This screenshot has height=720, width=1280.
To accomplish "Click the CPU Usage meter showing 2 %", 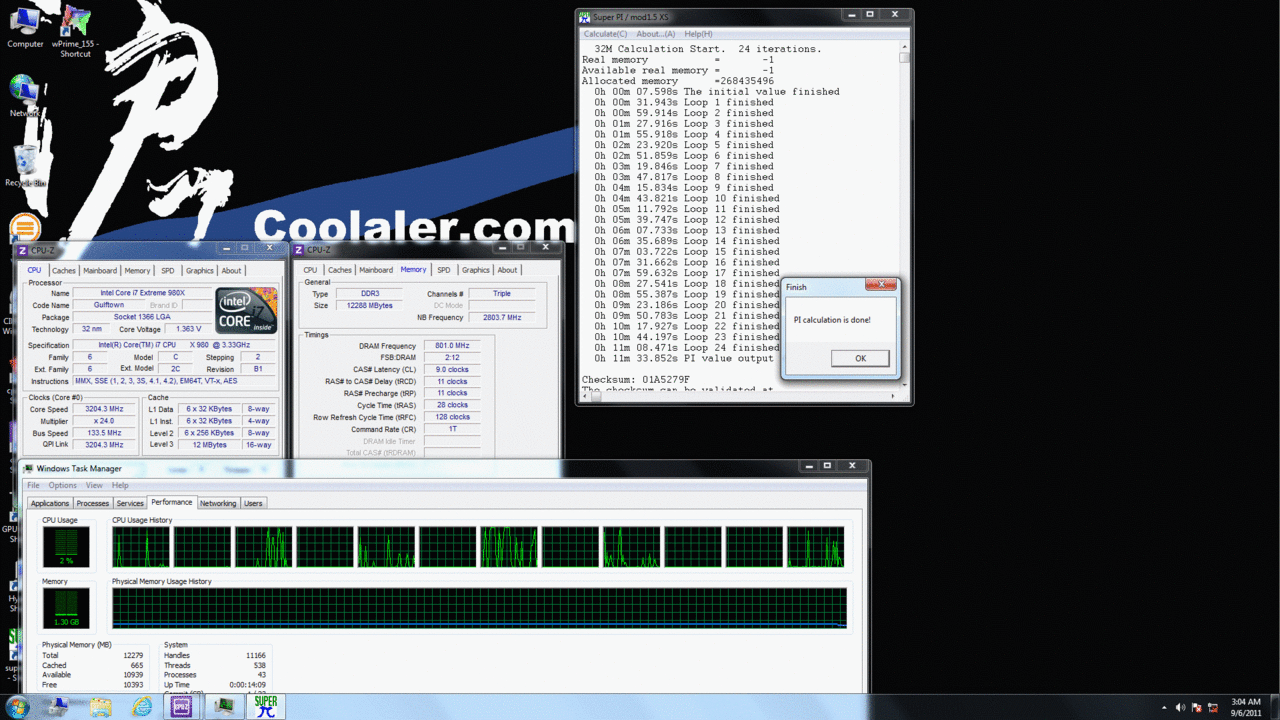I will 66,547.
